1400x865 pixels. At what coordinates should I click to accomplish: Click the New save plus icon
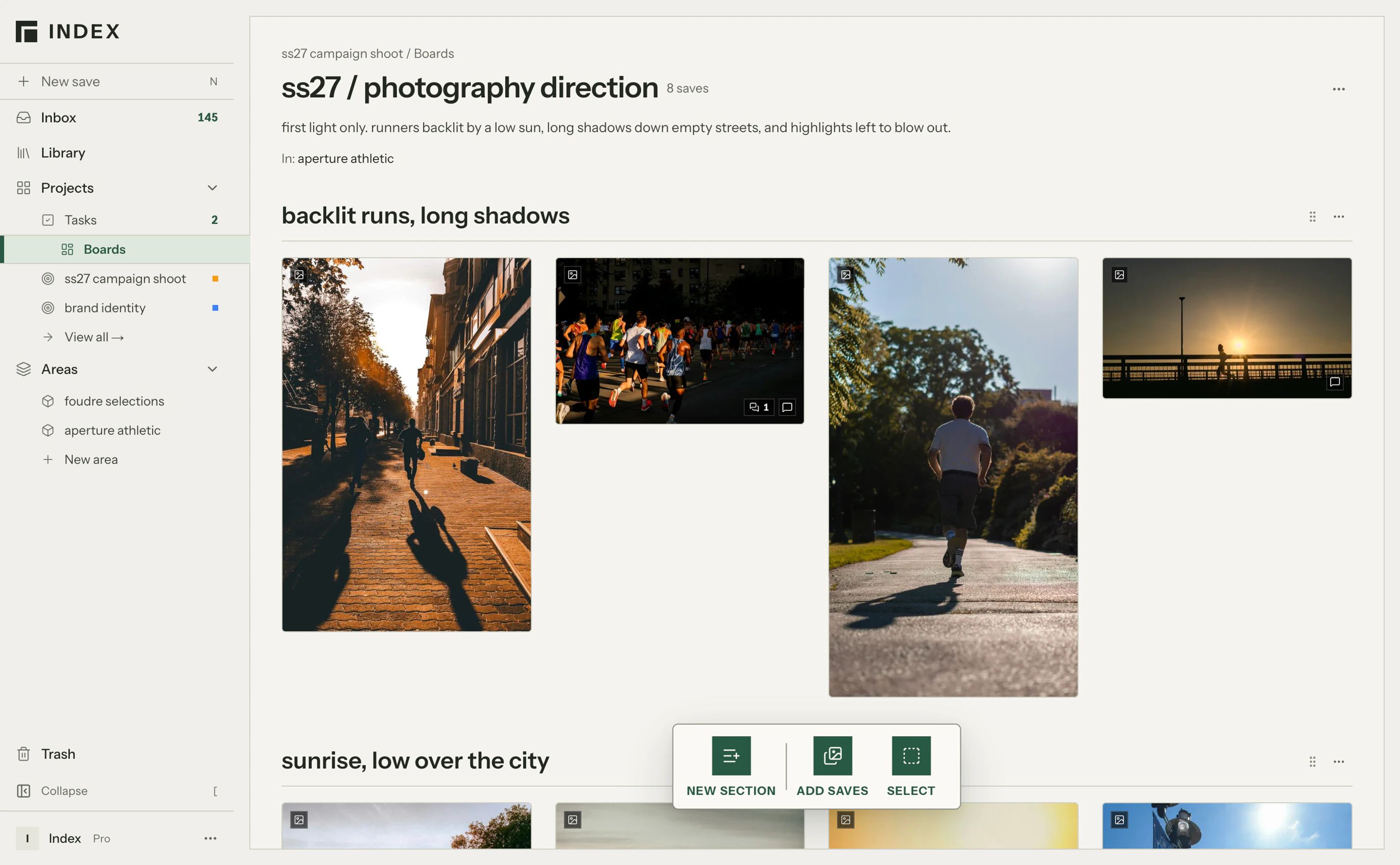coord(23,81)
